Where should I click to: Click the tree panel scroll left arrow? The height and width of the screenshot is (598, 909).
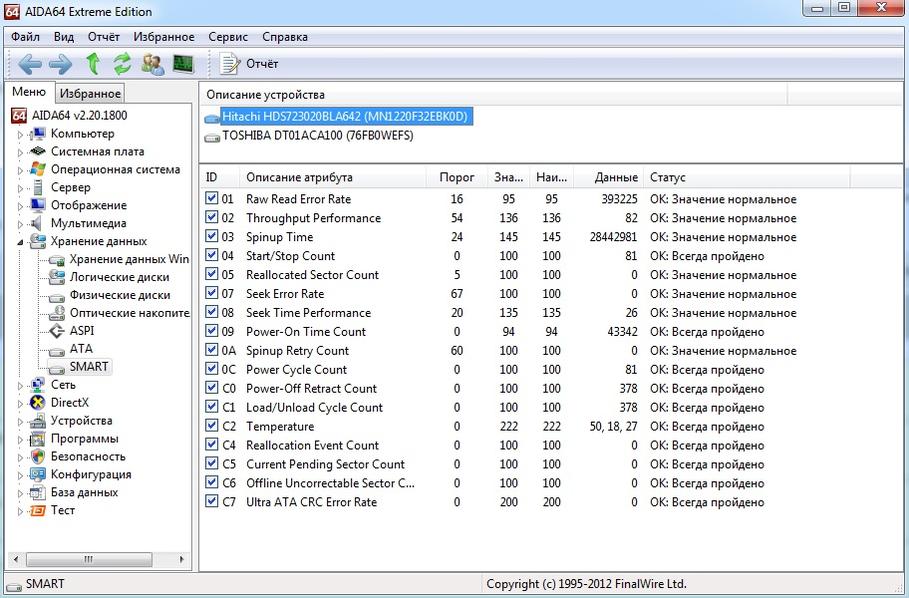pyautogui.click(x=16, y=559)
